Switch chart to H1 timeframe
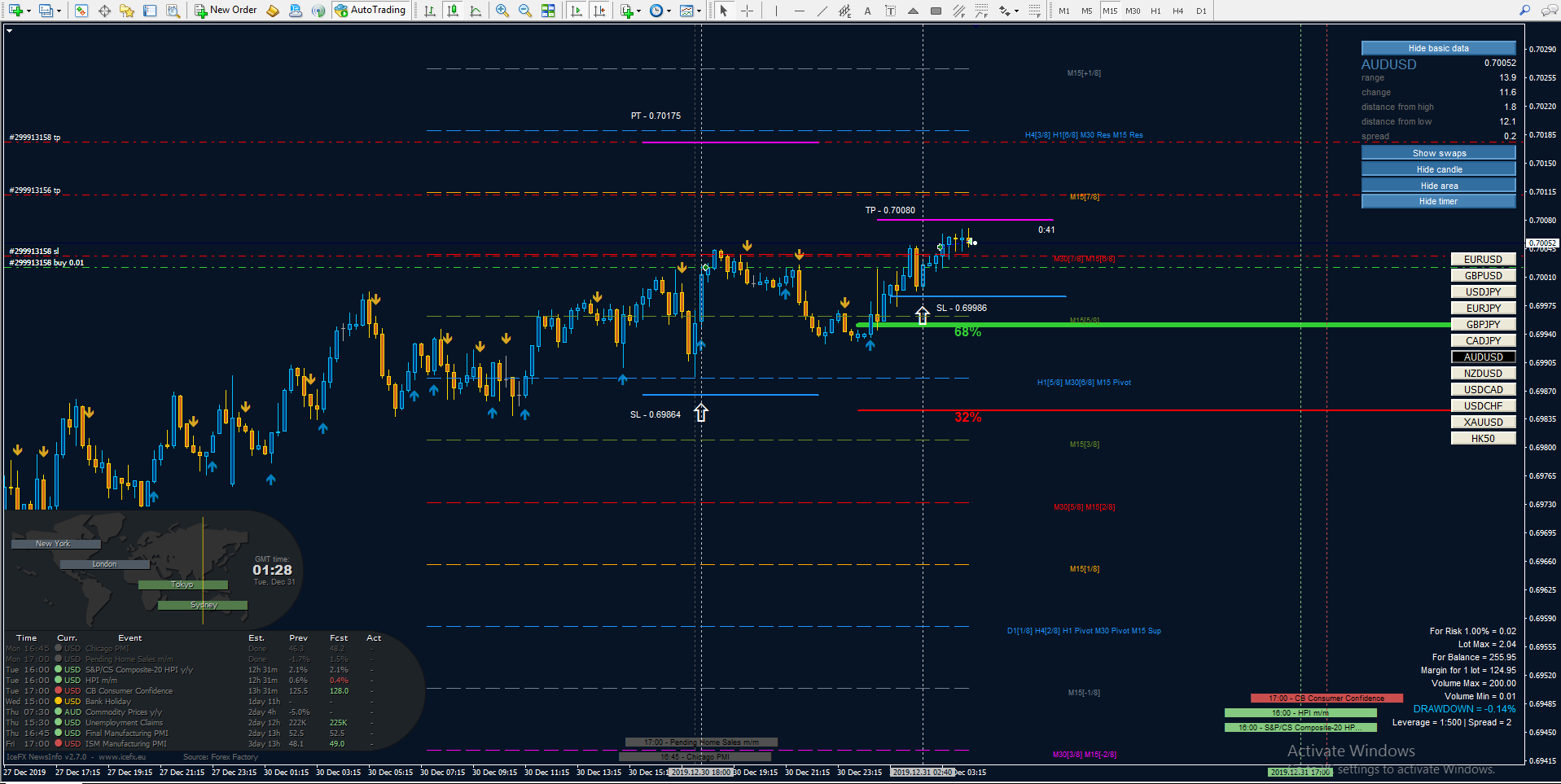This screenshot has height=784, width=1561. coord(1155,11)
